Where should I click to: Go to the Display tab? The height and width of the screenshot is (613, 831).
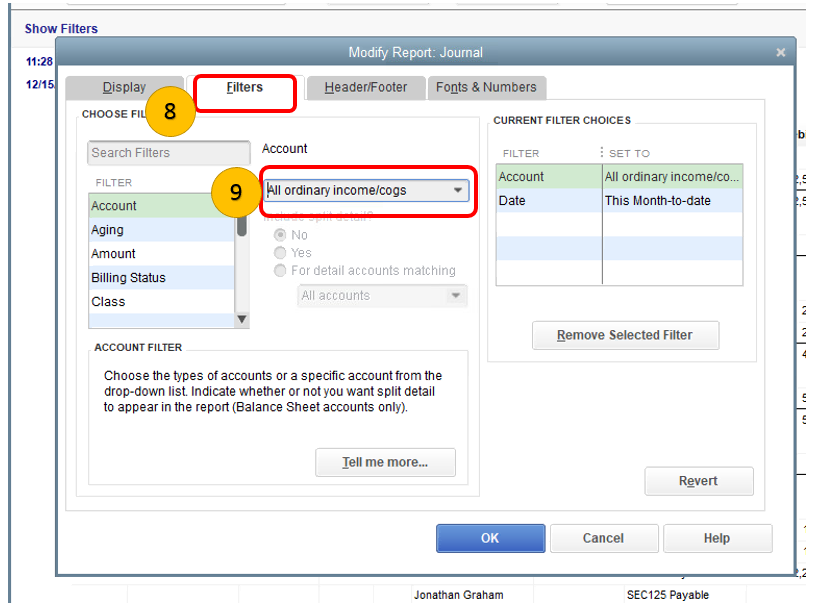[x=124, y=87]
